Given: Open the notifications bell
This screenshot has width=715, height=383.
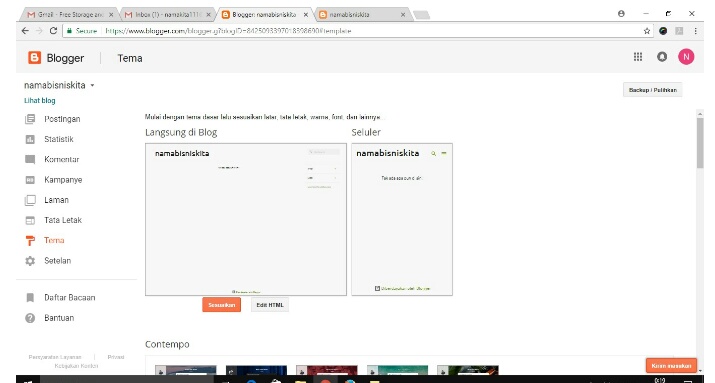Looking at the screenshot, I should (662, 57).
